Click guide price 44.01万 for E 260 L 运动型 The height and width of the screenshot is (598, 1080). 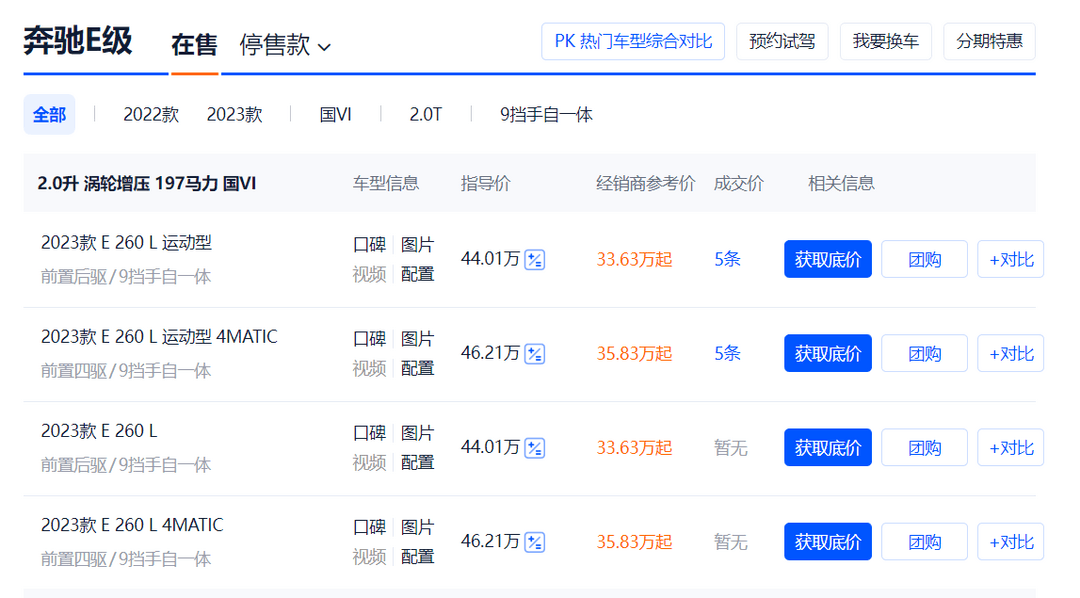click(x=490, y=259)
